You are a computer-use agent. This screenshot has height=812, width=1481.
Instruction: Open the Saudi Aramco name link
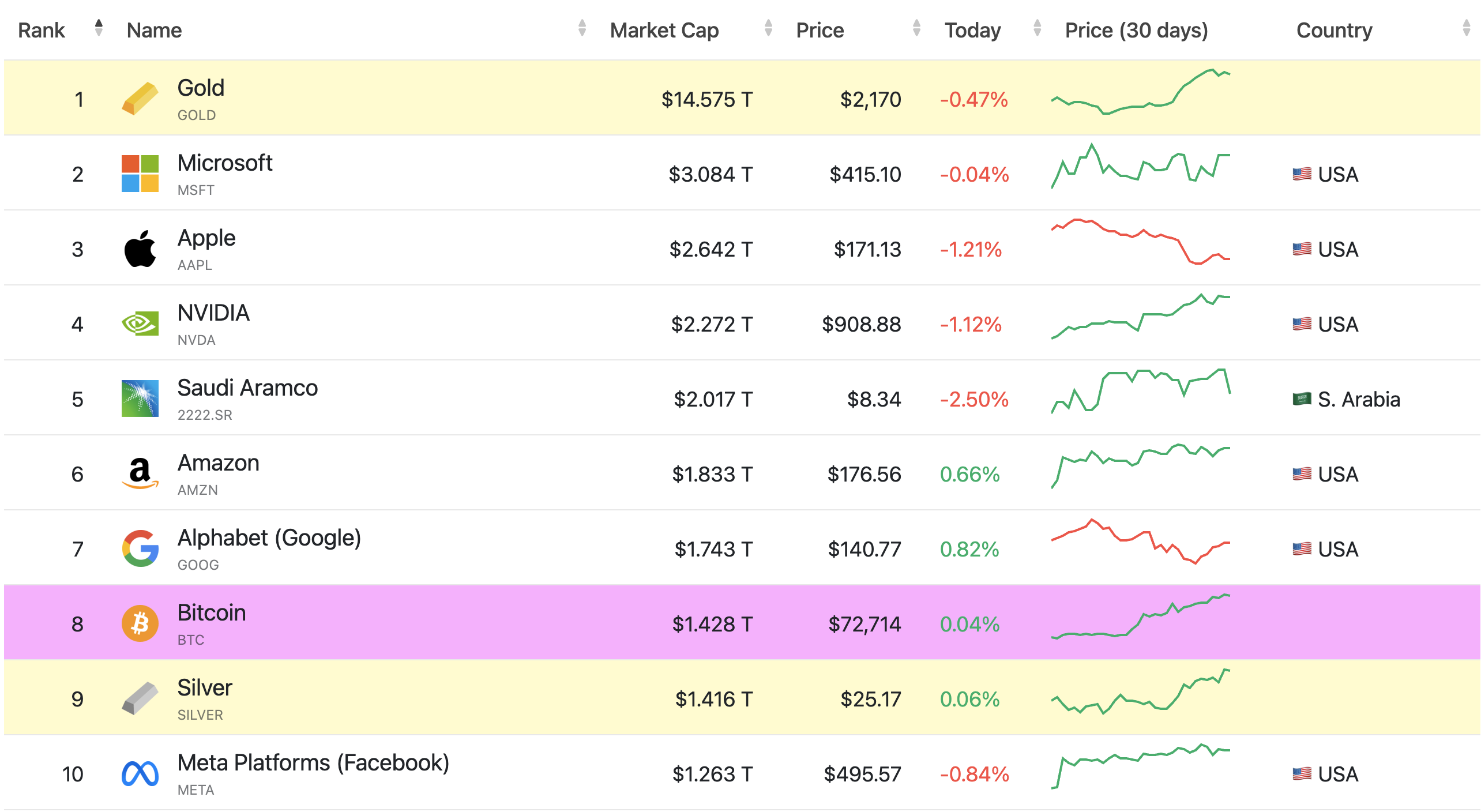247,388
